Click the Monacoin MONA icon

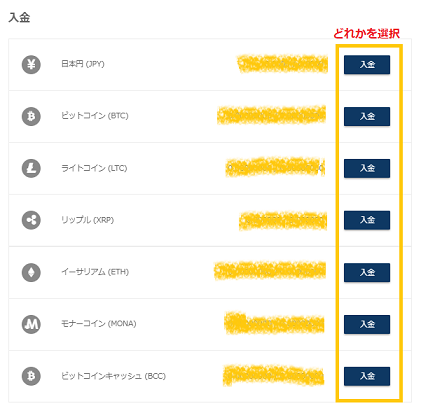[31, 324]
